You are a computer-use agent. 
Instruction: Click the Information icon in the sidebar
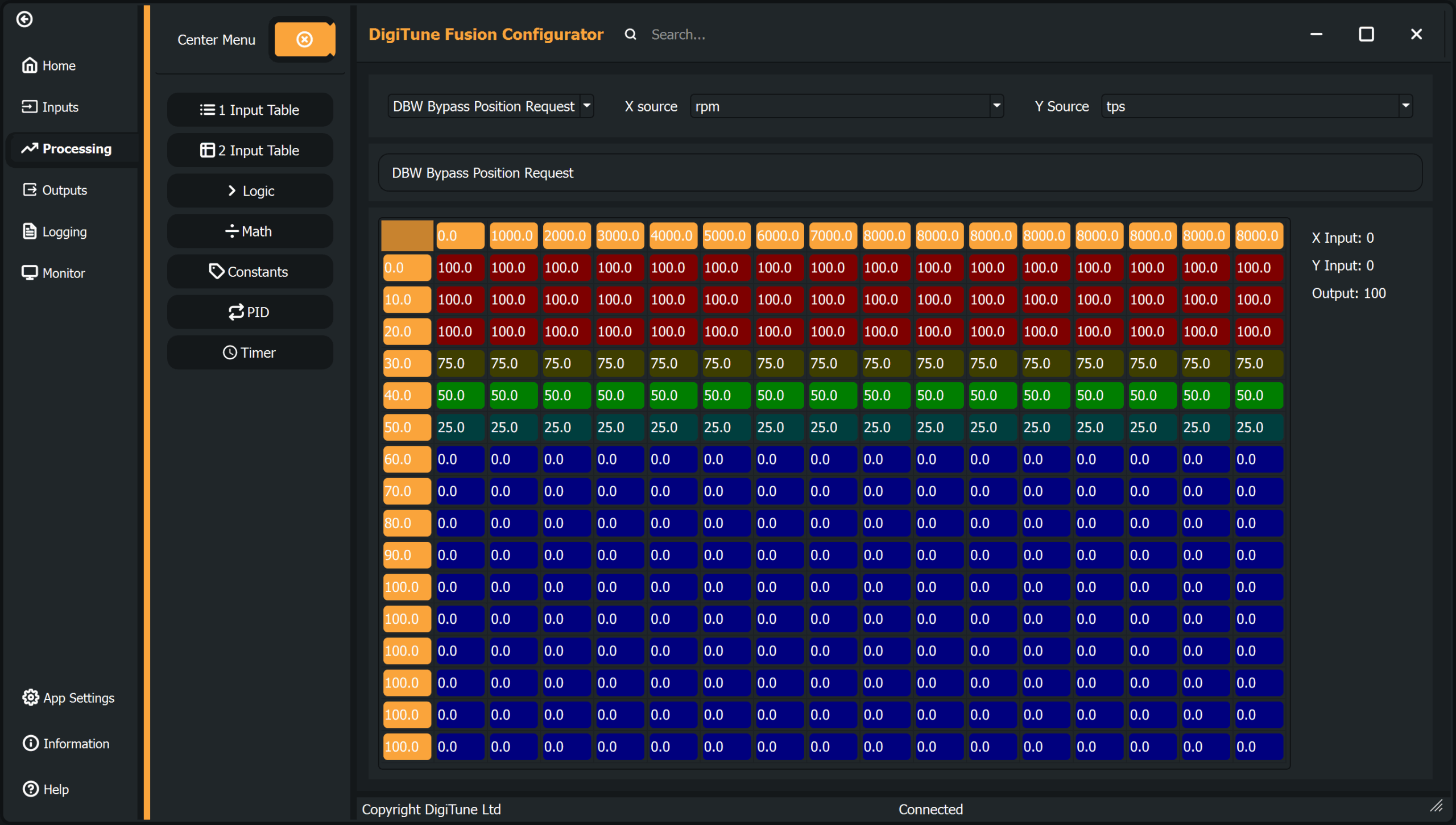[x=31, y=743]
